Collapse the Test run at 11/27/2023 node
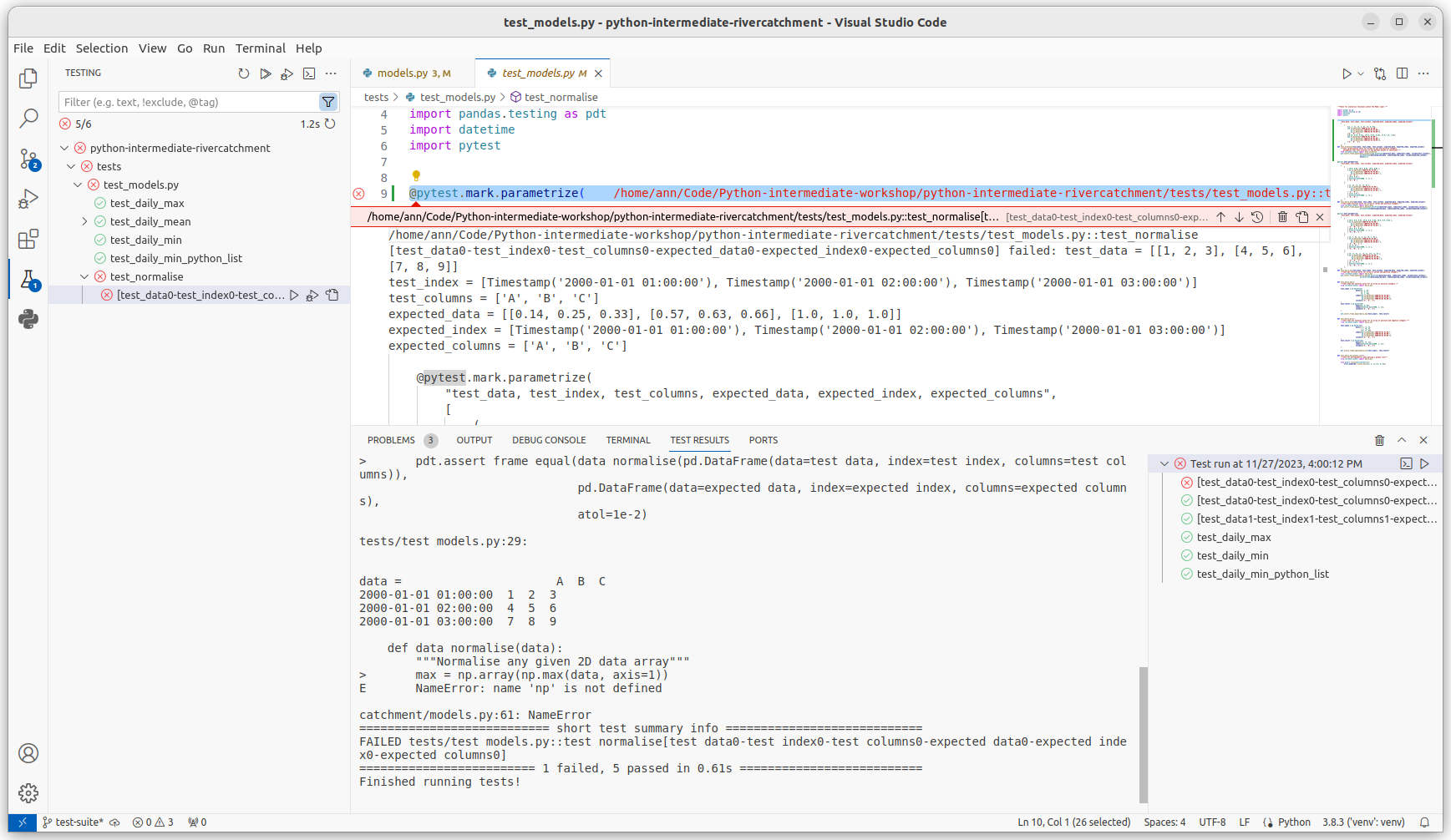 [1164, 463]
